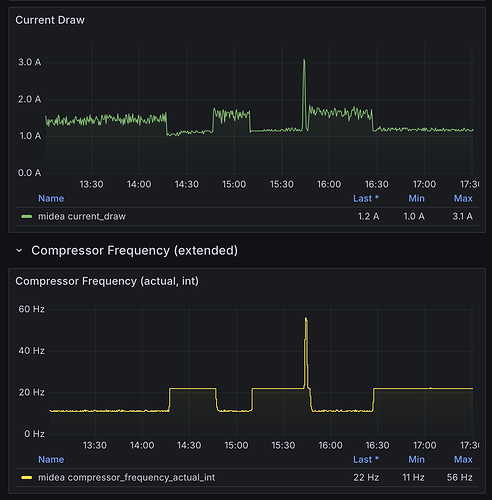Click the 3.0 A axis label
The width and height of the screenshot is (492, 500).
[x=29, y=62]
